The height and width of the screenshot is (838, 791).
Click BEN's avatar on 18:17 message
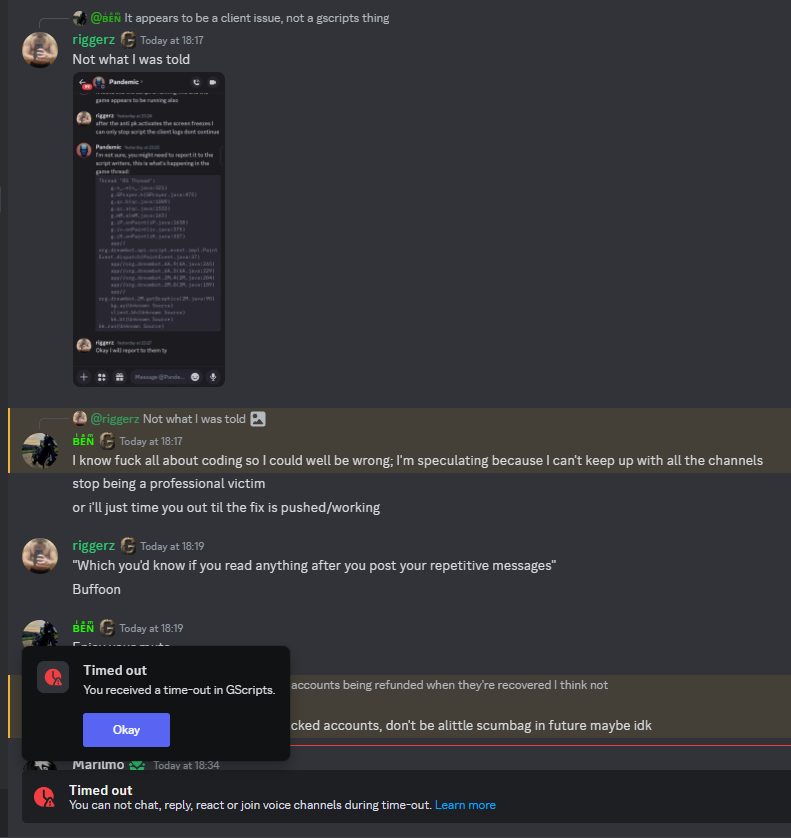40,451
